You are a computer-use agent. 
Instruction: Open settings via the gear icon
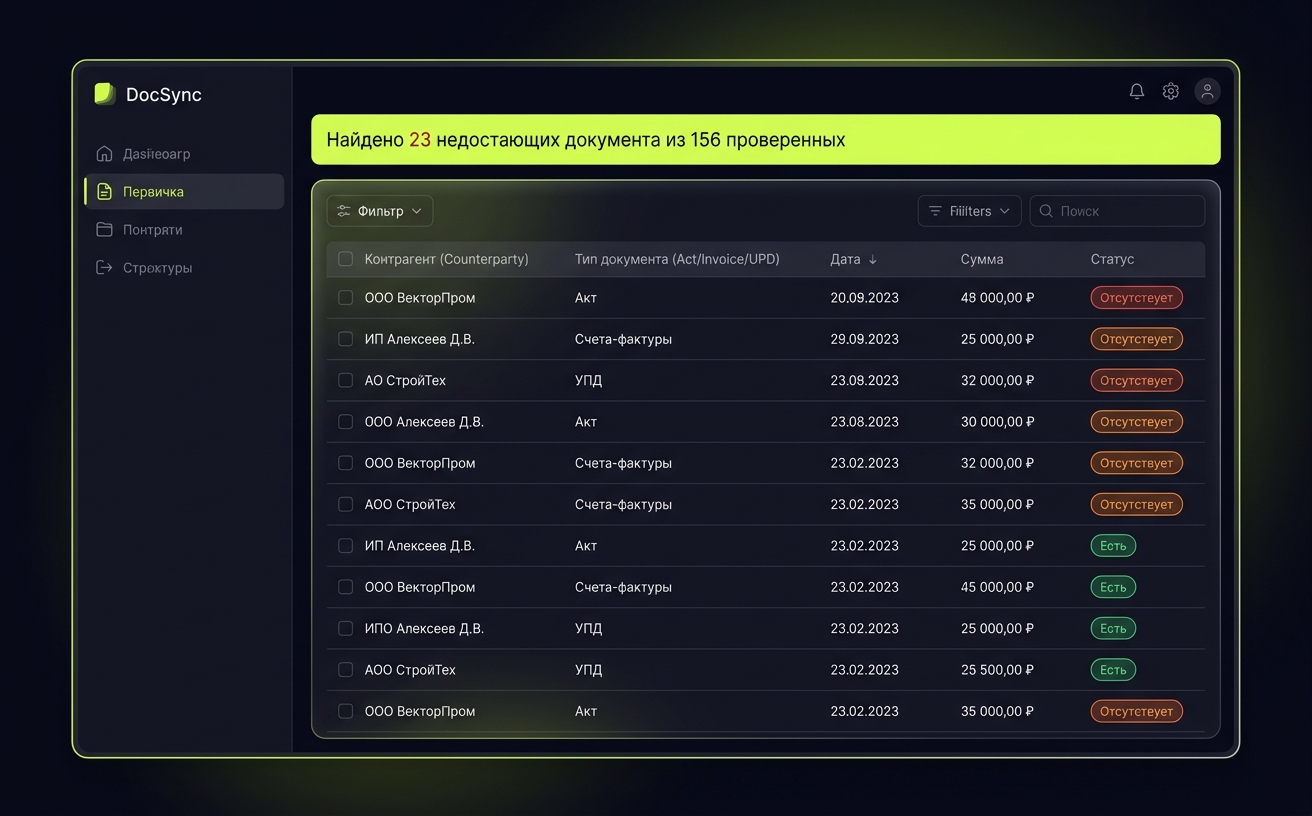1170,92
